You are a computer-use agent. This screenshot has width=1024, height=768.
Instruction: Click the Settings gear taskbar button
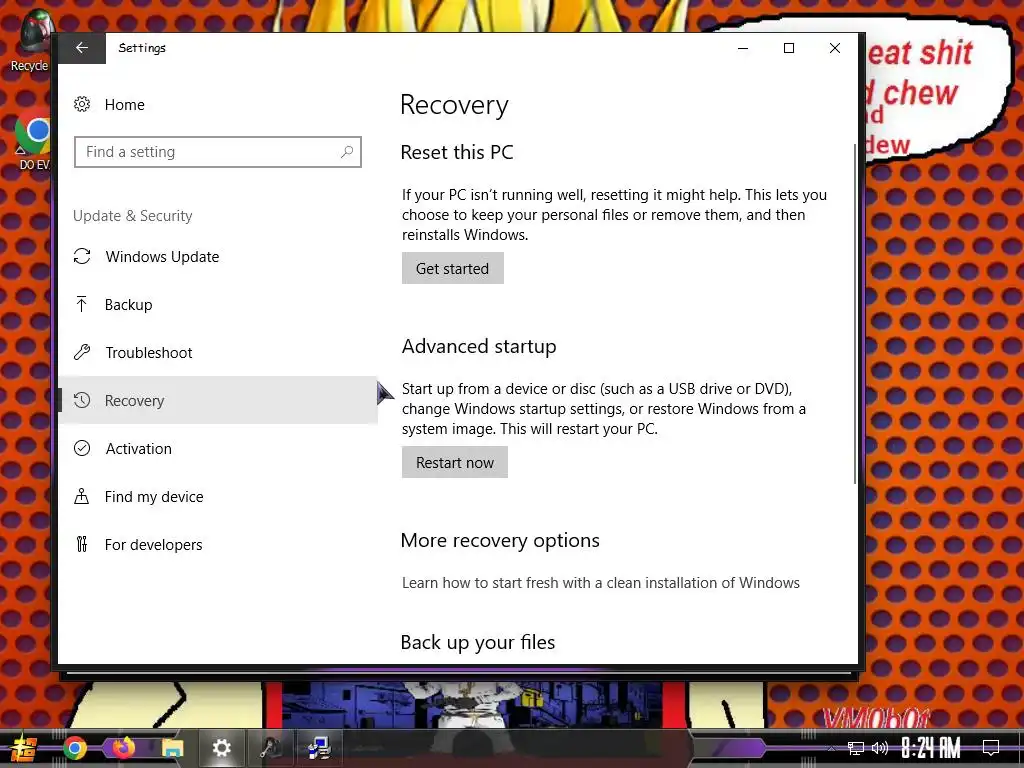[221, 748]
